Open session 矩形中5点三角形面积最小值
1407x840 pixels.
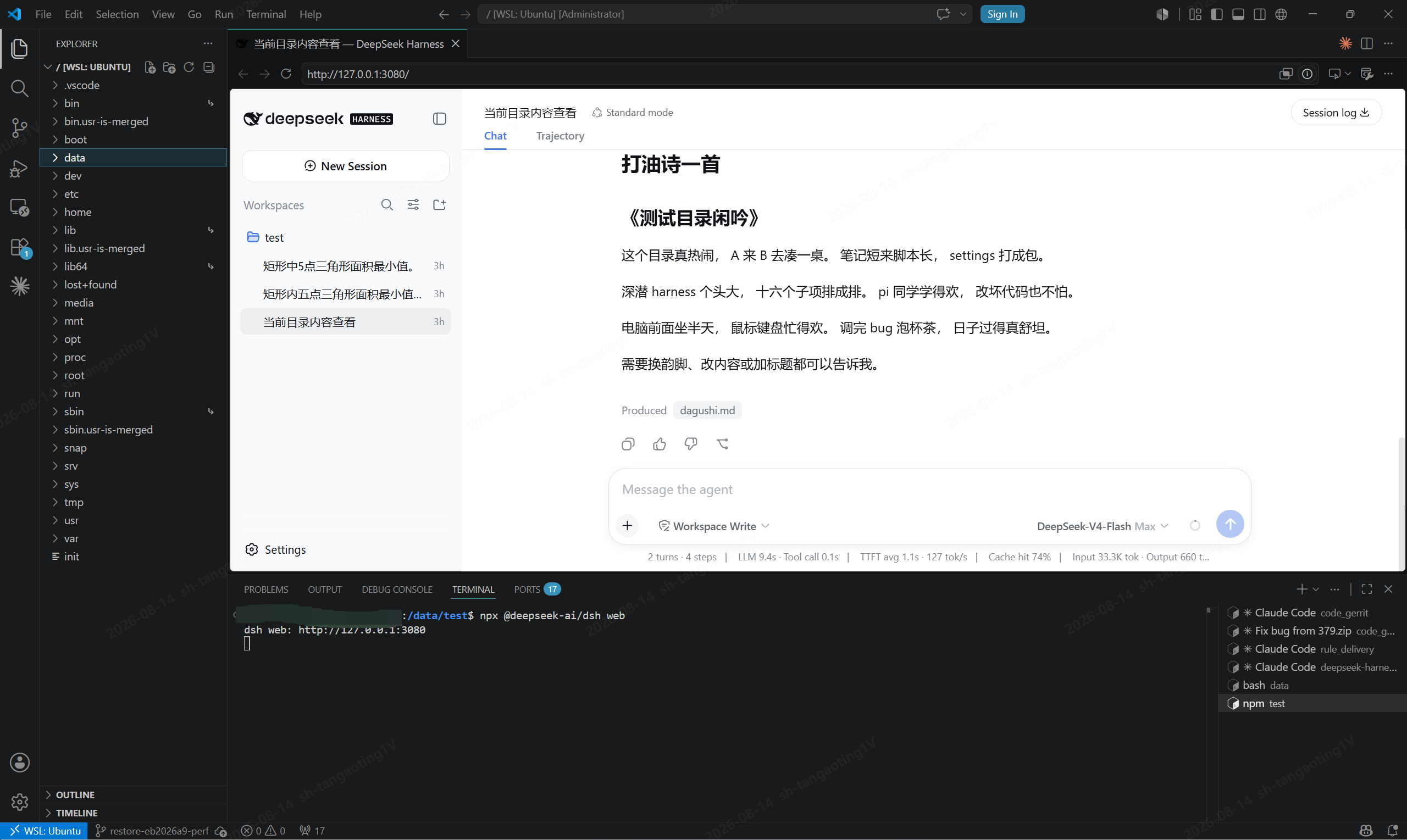(345, 265)
